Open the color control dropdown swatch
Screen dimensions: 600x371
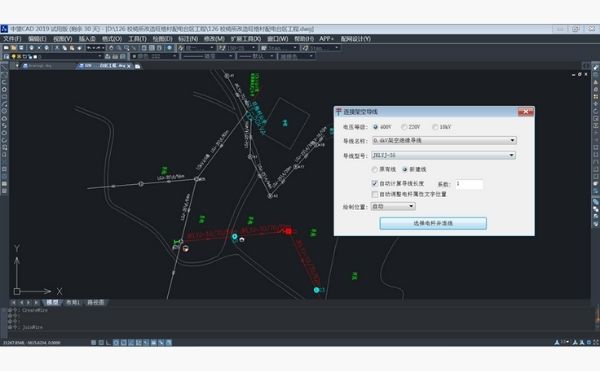pyautogui.click(x=154, y=57)
